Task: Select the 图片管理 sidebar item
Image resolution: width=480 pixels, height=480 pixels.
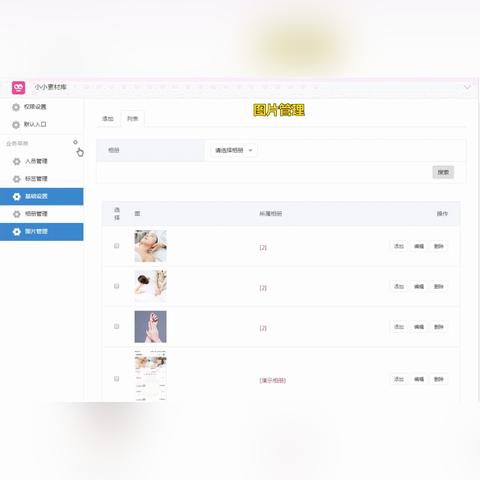Action: 42,232
